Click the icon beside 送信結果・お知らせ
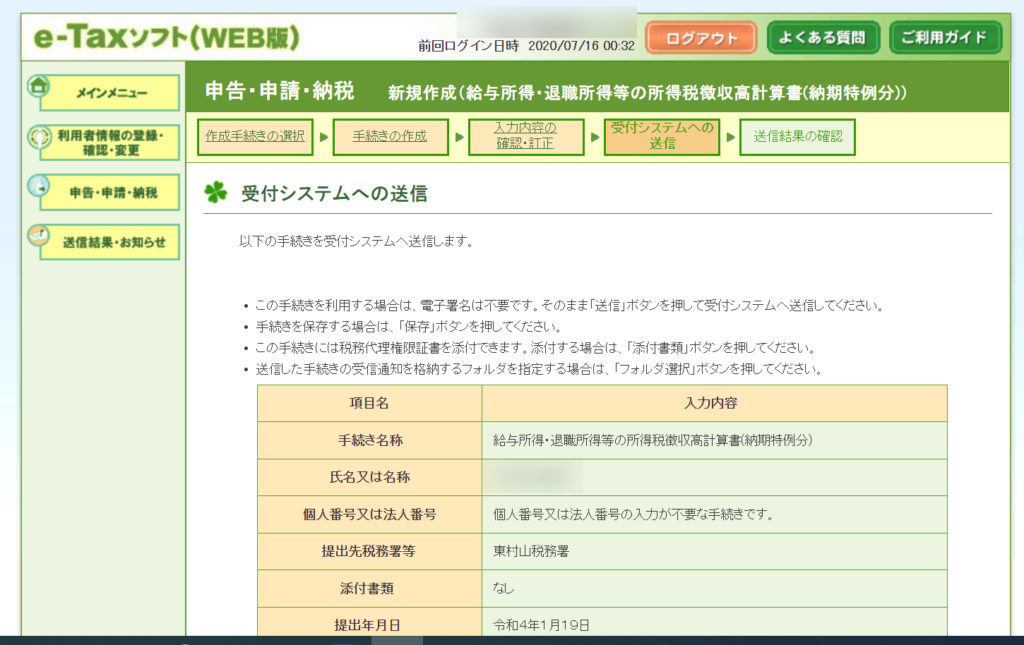The height and width of the screenshot is (645, 1024). tap(39, 237)
